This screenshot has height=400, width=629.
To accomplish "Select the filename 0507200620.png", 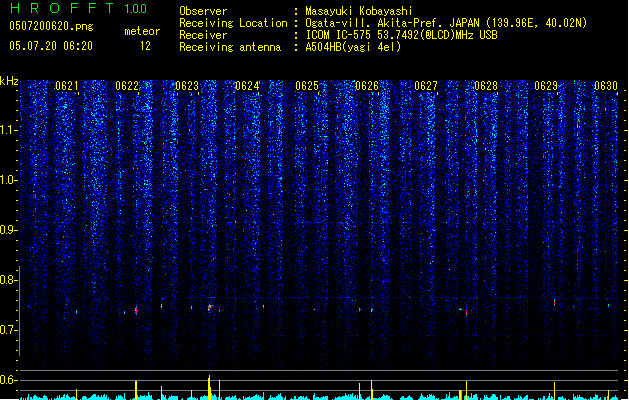I will point(51,26).
